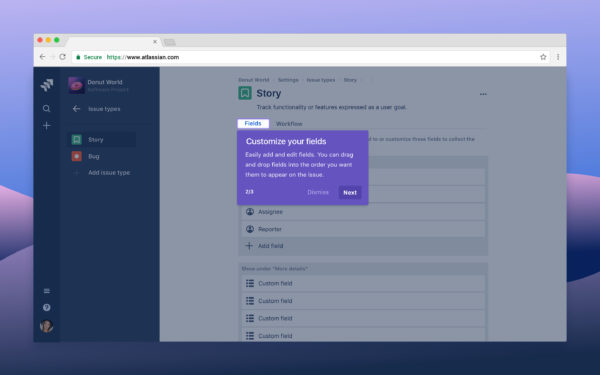Select Story in the issue types list
Image resolution: width=600 pixels, height=375 pixels.
[x=101, y=140]
